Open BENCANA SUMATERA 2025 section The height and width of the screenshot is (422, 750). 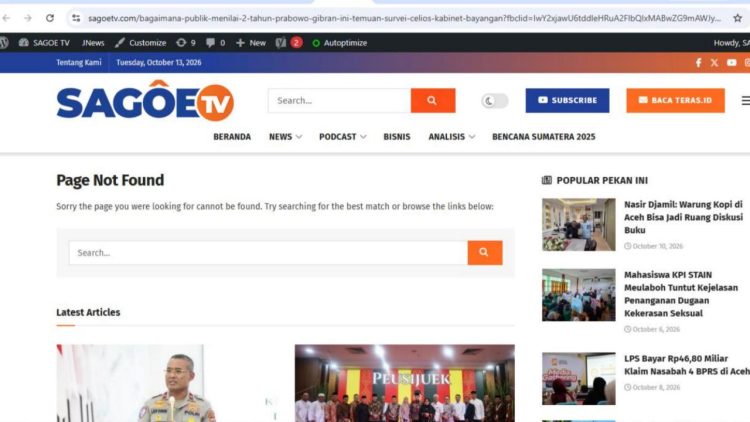tap(544, 137)
